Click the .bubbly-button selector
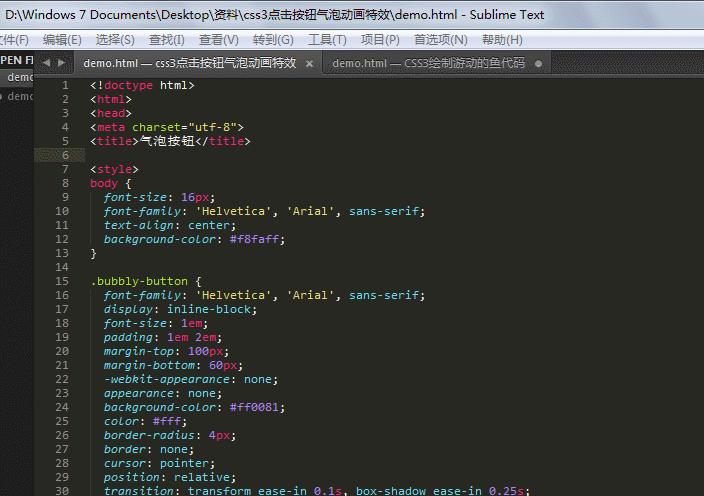Viewport: 704px width, 496px height. (x=139, y=281)
